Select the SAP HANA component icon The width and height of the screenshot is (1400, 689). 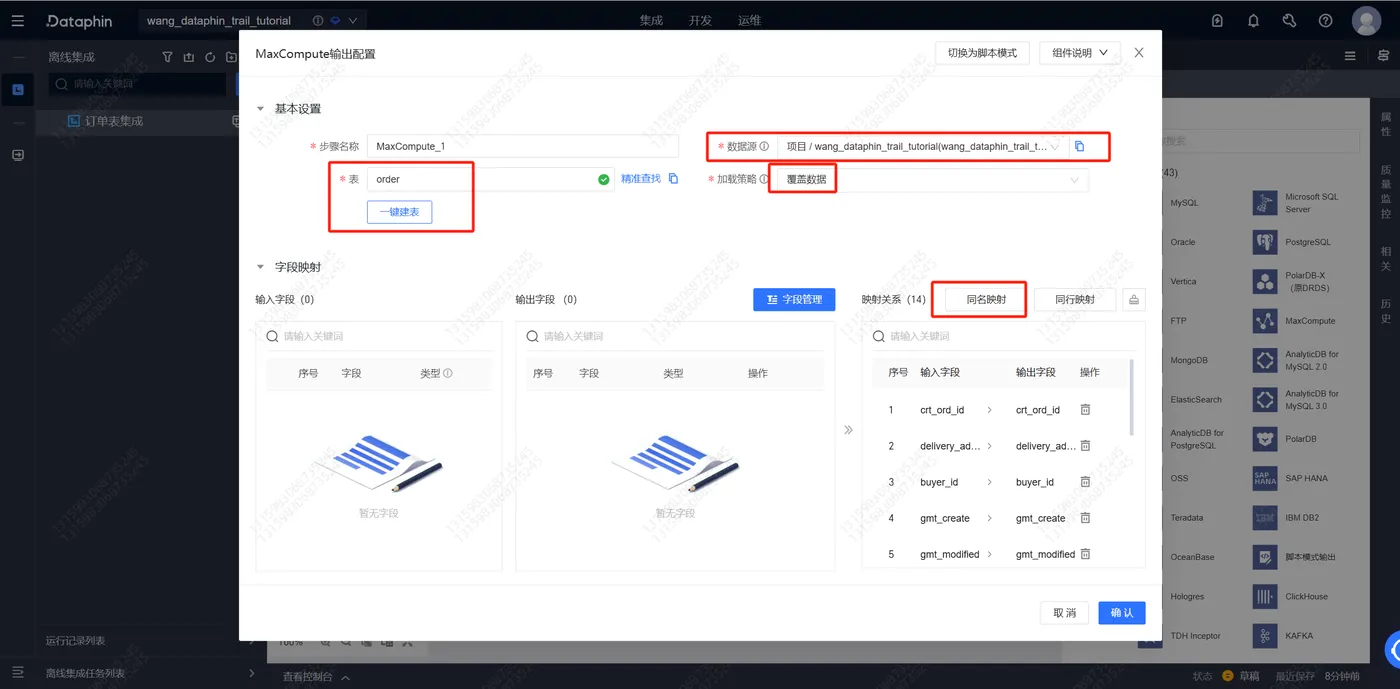[x=1265, y=478]
